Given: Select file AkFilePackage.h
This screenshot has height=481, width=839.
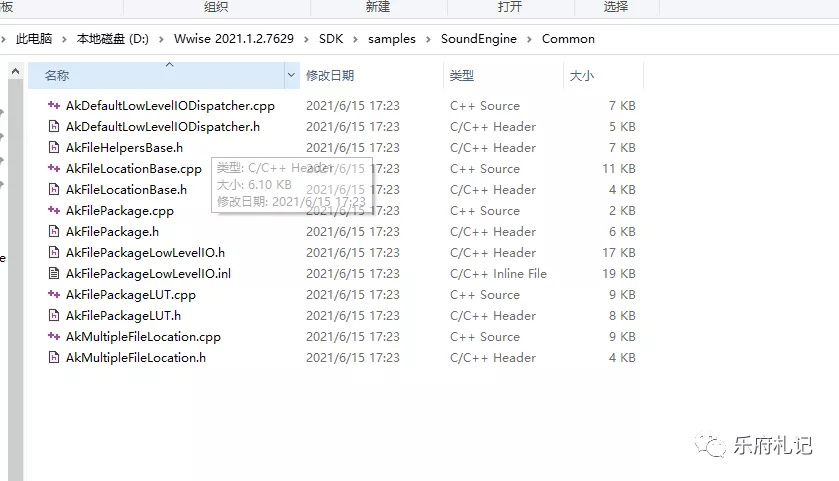Looking at the screenshot, I should pyautogui.click(x=112, y=232).
